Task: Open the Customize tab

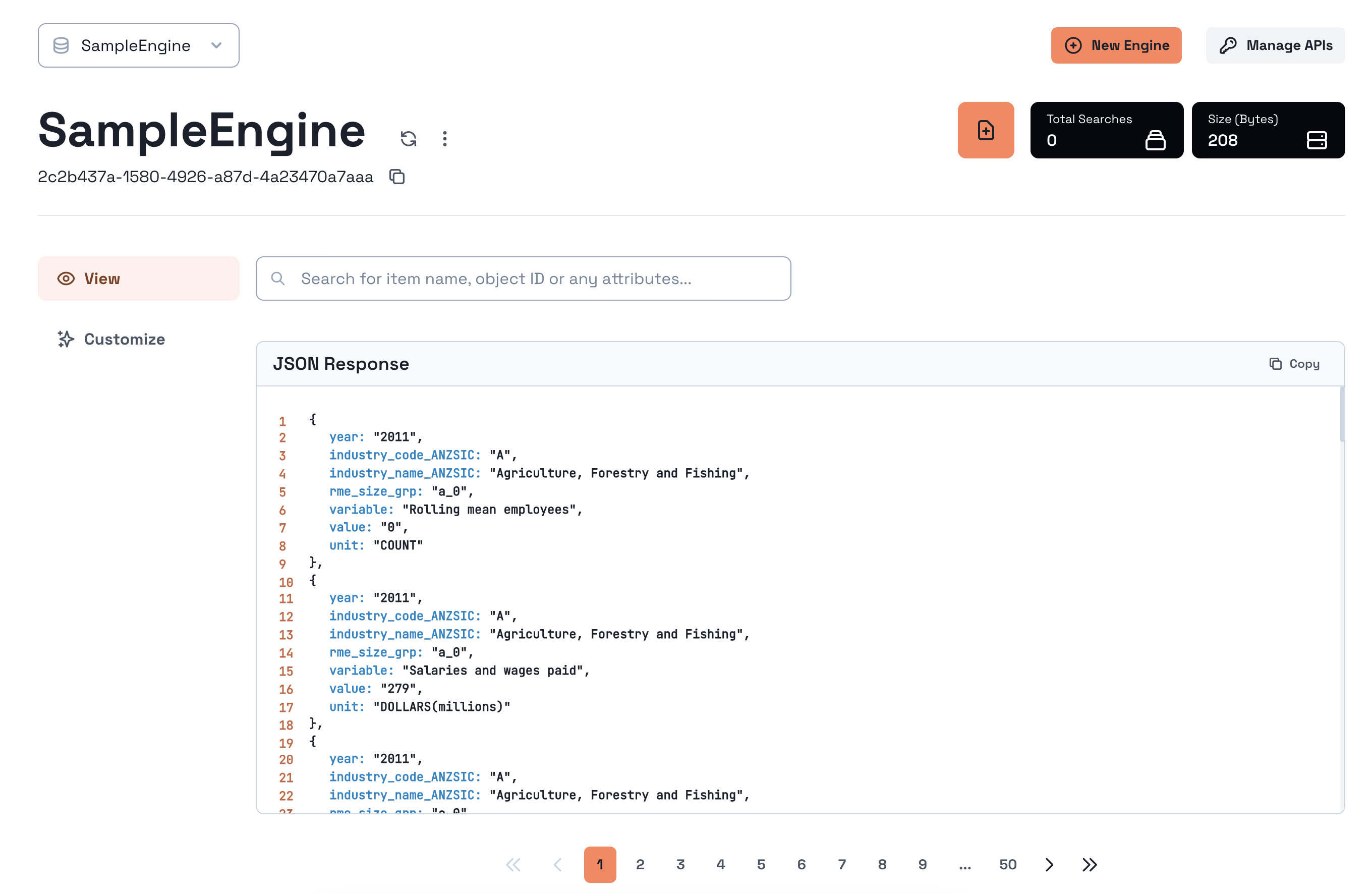Action: tap(124, 339)
